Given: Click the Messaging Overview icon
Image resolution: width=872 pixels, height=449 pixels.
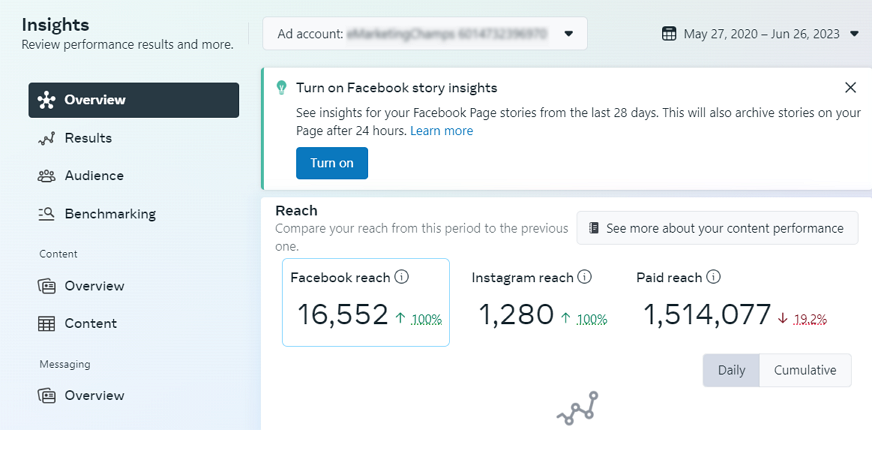Looking at the screenshot, I should 46,396.
